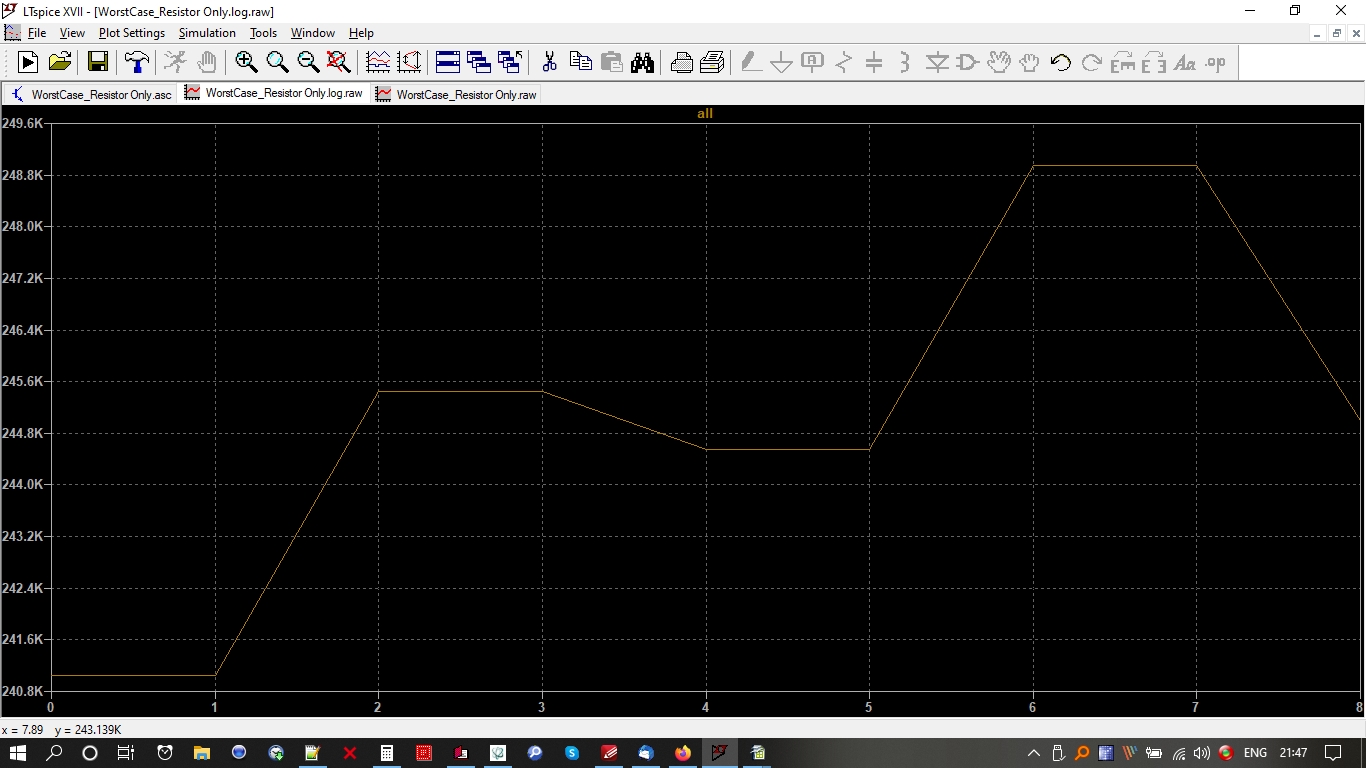Click the zoom area magnifier icon
This screenshot has width=1366, height=768.
[x=277, y=62]
